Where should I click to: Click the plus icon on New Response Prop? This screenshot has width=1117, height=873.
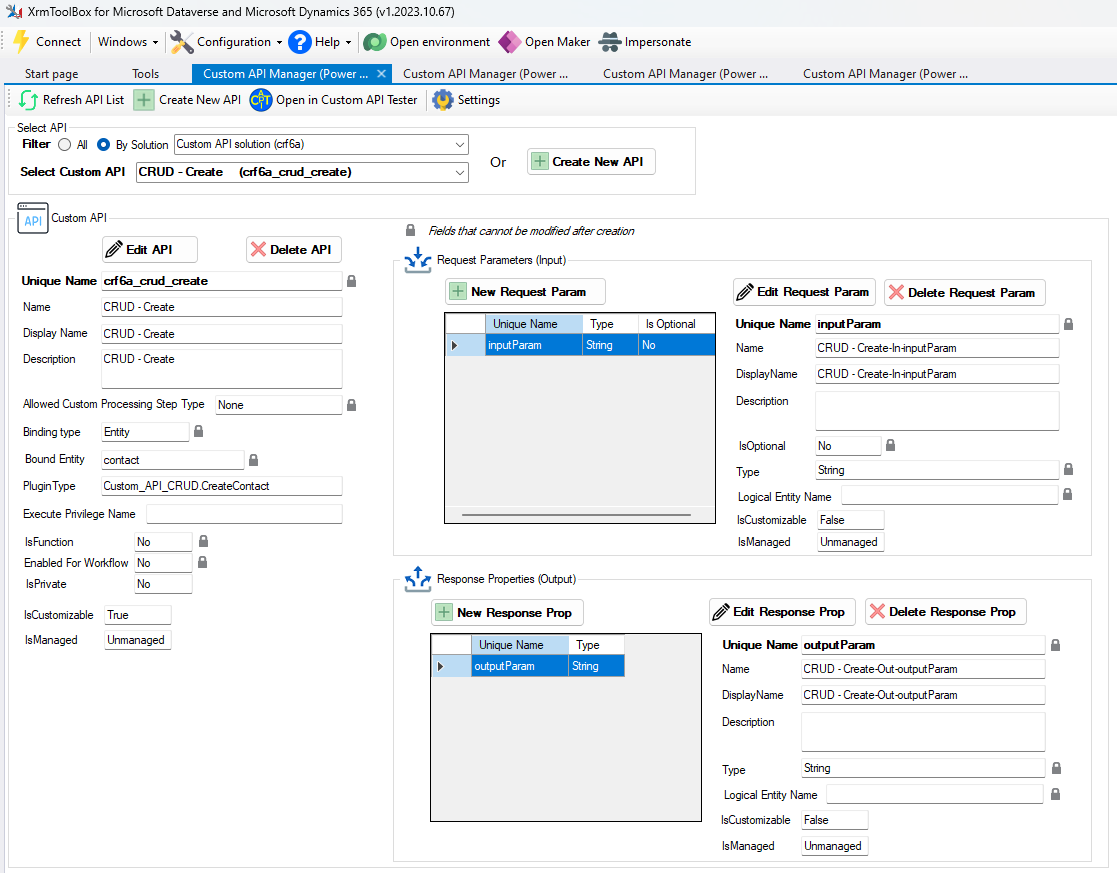tap(444, 612)
